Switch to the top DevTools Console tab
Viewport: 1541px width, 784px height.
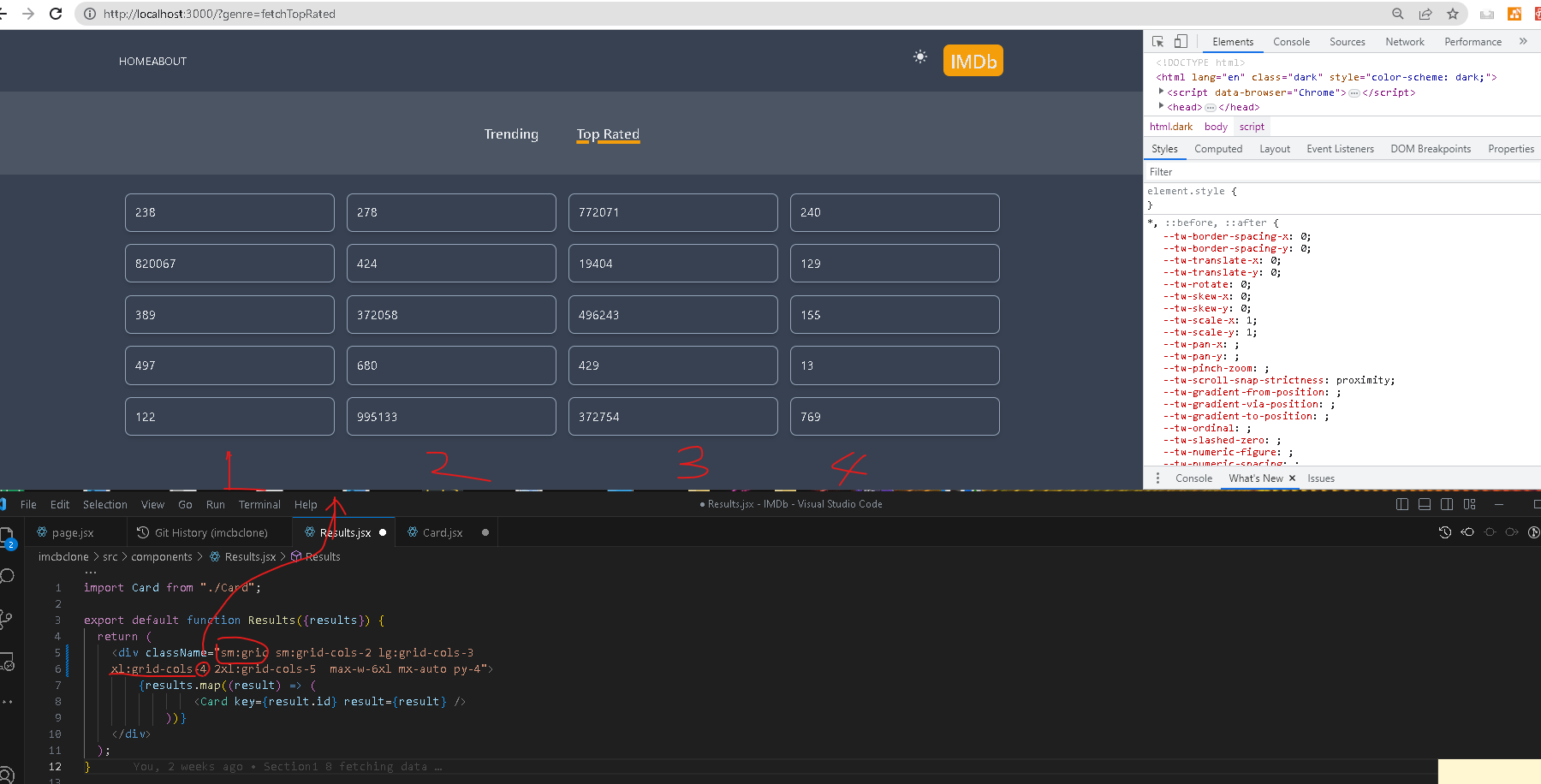(1291, 42)
